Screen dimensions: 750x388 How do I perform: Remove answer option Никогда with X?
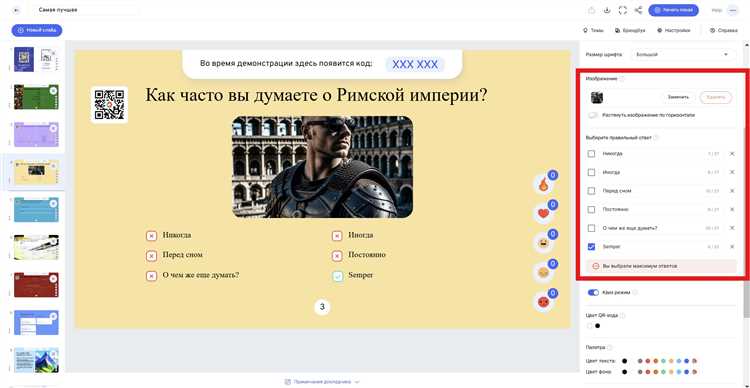coord(732,154)
